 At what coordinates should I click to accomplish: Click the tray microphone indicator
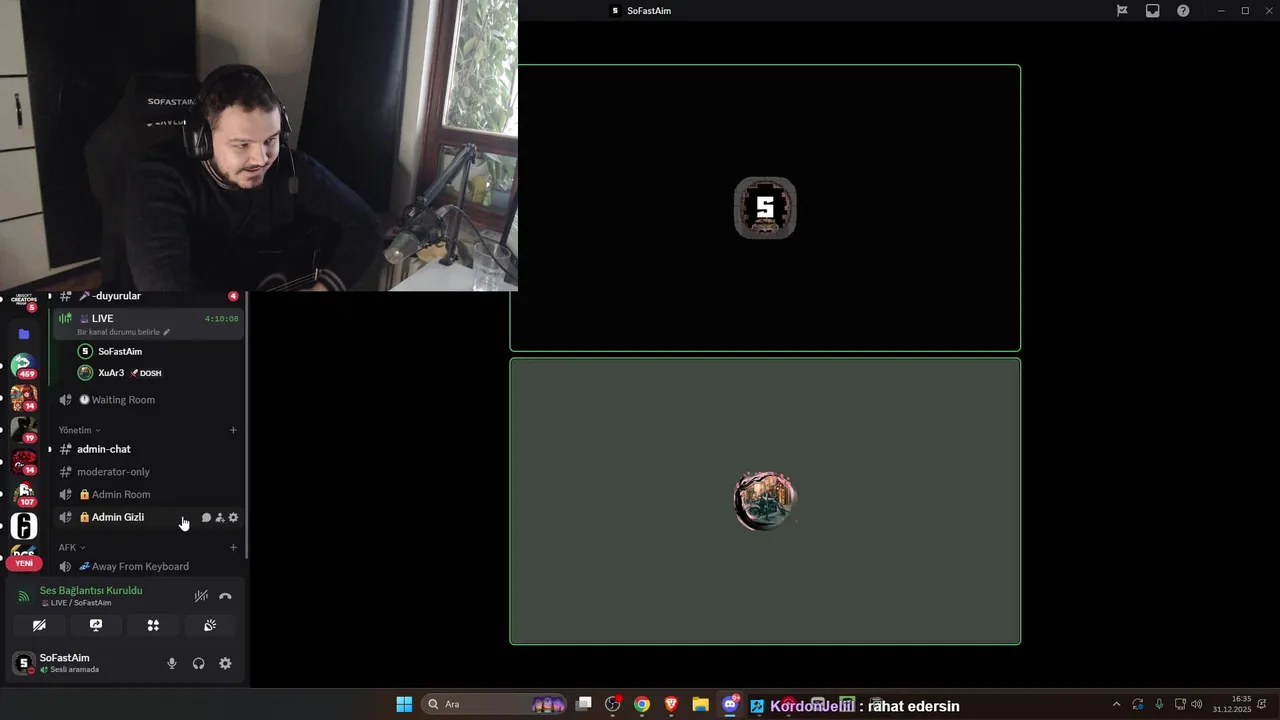(x=1159, y=704)
